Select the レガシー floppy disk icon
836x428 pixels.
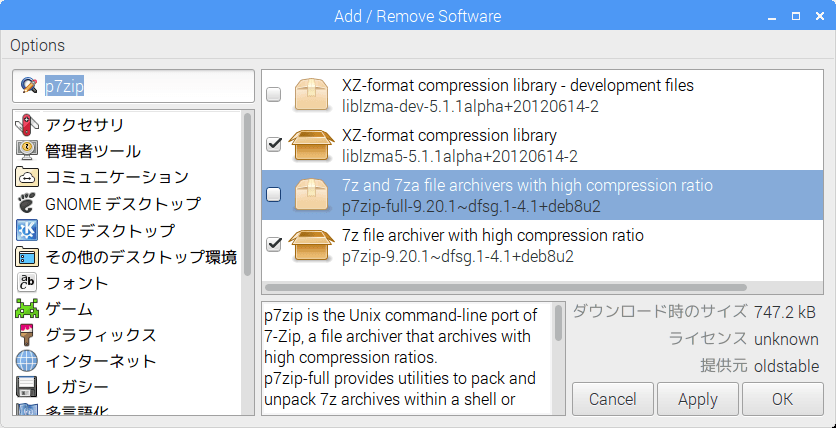coord(27,387)
